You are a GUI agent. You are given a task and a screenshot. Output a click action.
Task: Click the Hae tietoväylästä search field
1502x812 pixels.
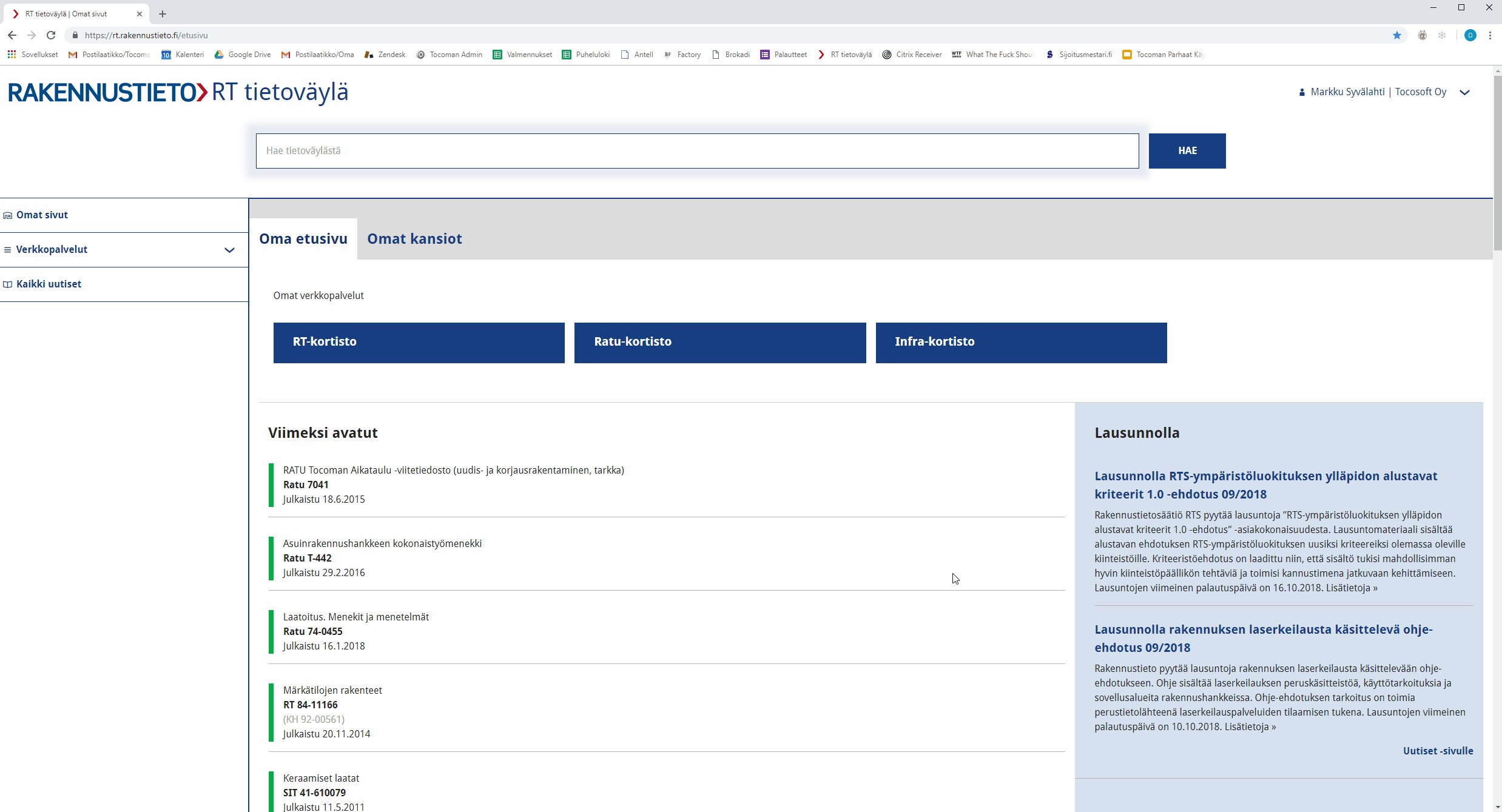tap(696, 151)
